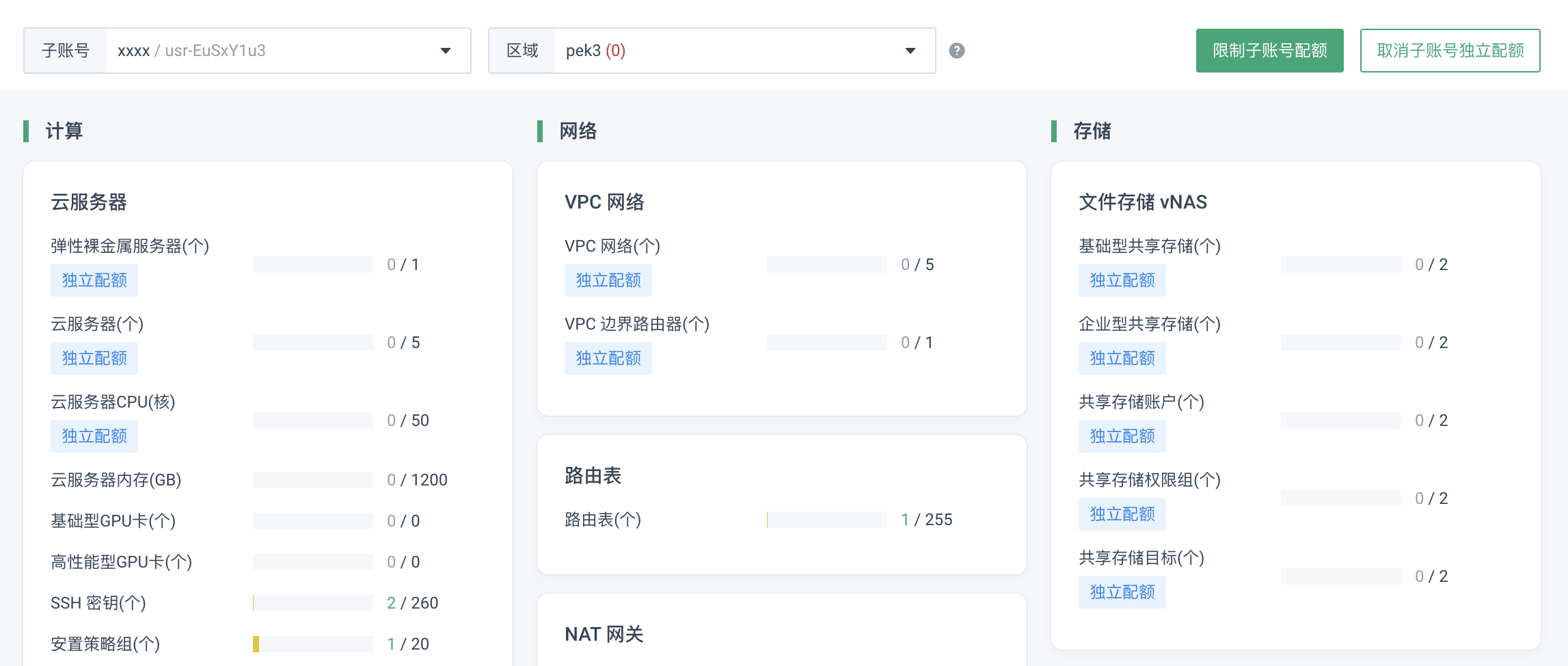
Task: Click the 取消子账号独立配额 button
Action: 1450,51
